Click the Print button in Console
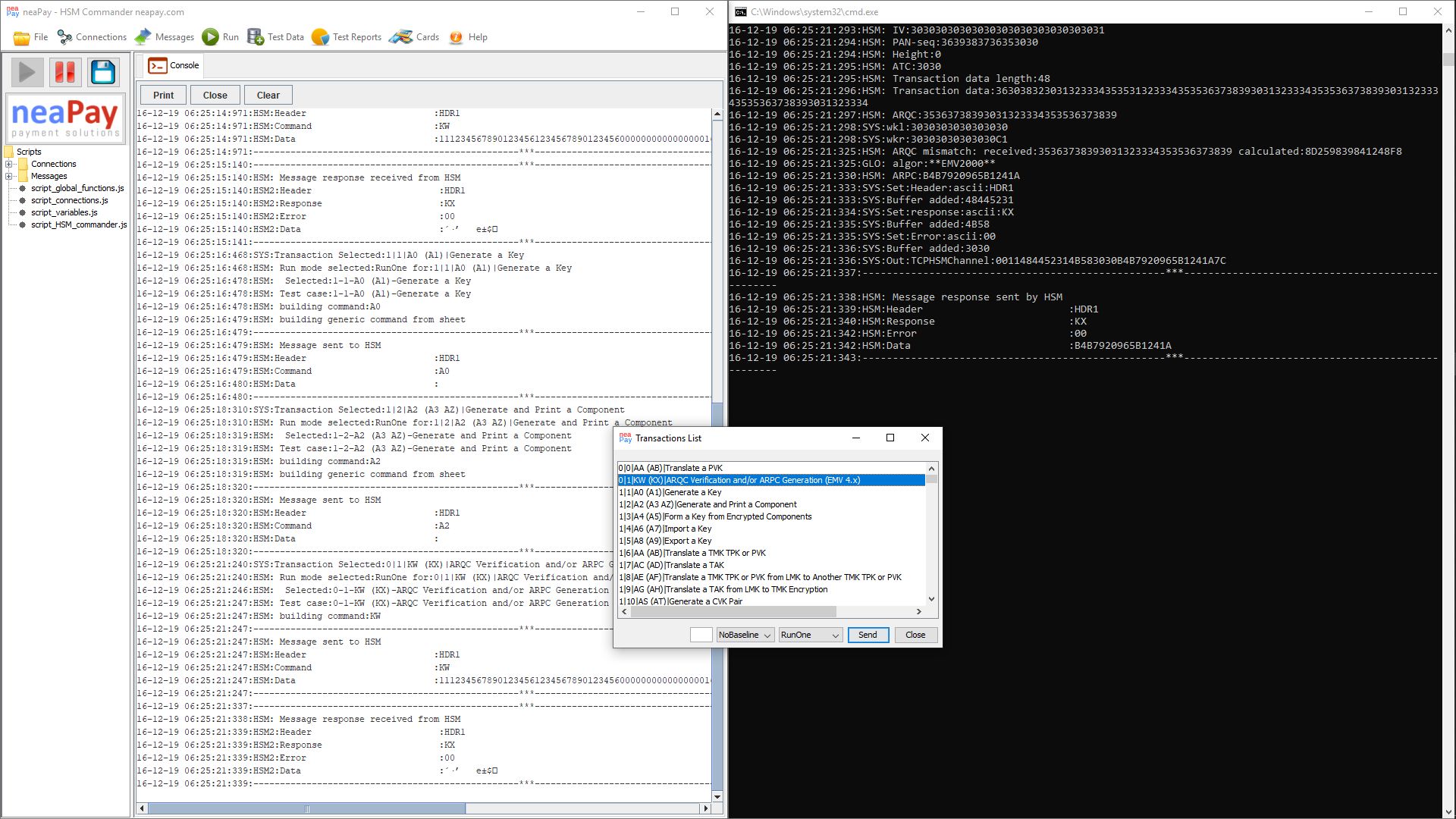Image resolution: width=1456 pixels, height=819 pixels. pyautogui.click(x=163, y=95)
